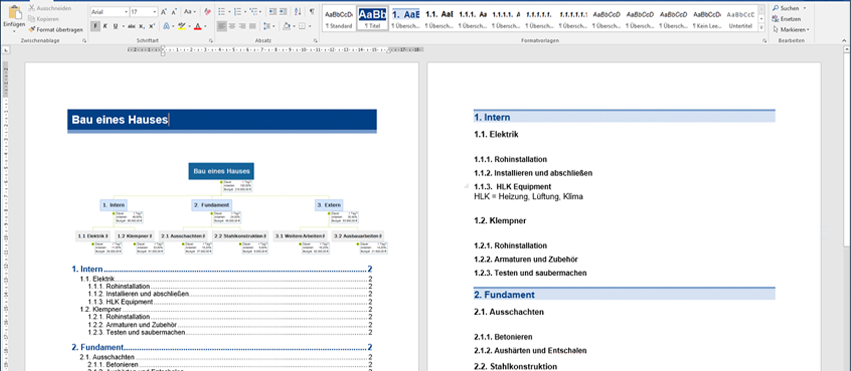Apply the red font color
Screen dimensions: 851x371
click(198, 26)
